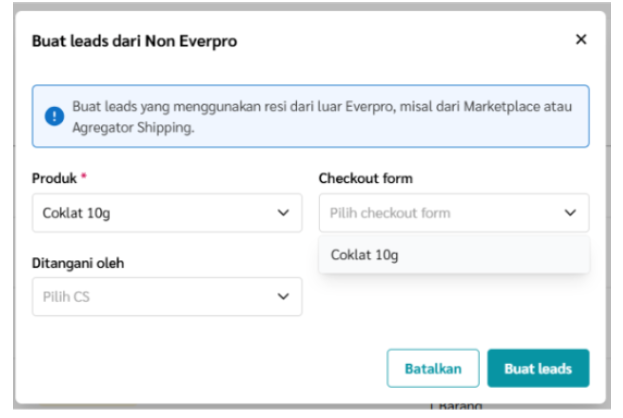This screenshot has width=623, height=418.
Task: Click the dialog title Buat leads dari Non Everpro
Action: [x=134, y=41]
